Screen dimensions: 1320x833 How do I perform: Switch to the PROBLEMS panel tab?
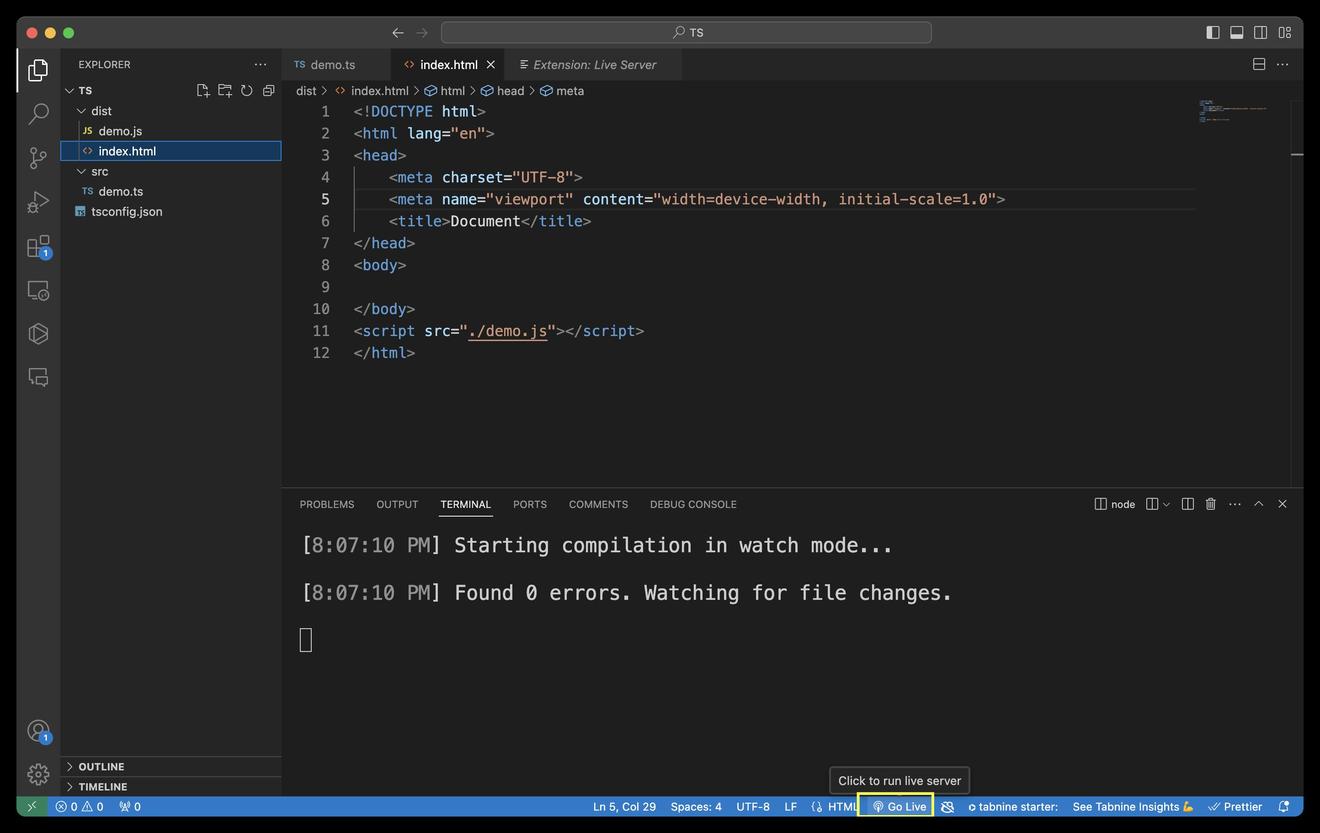tap(327, 504)
